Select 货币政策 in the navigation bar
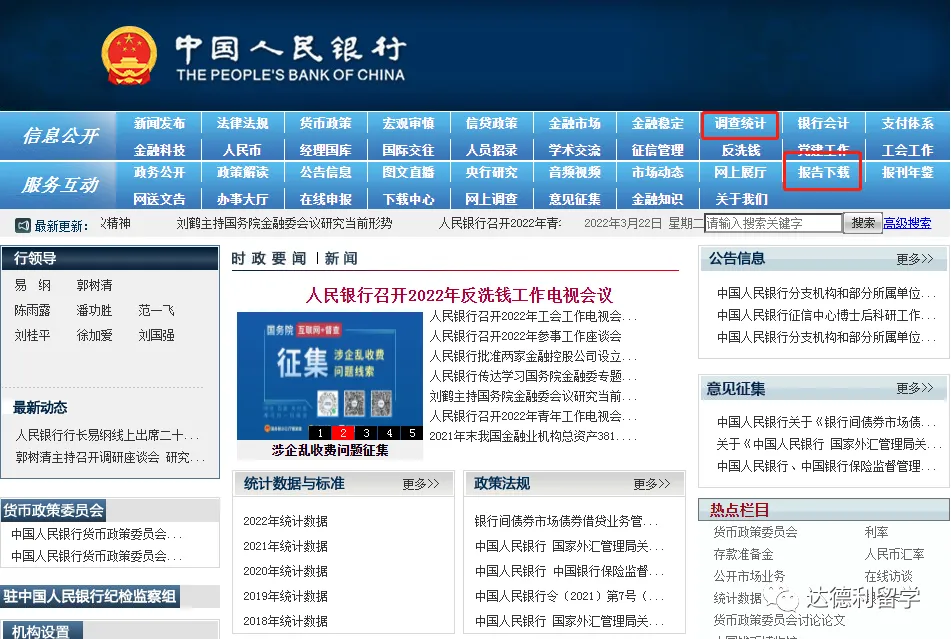The image size is (951, 639). 325,123
